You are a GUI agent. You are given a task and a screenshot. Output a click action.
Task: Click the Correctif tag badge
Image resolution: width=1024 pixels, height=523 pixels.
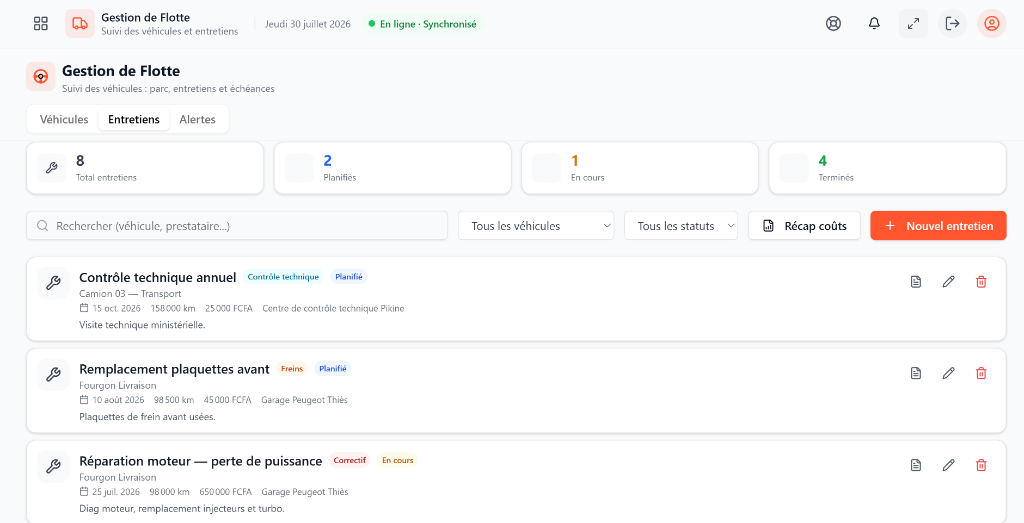[x=349, y=460]
